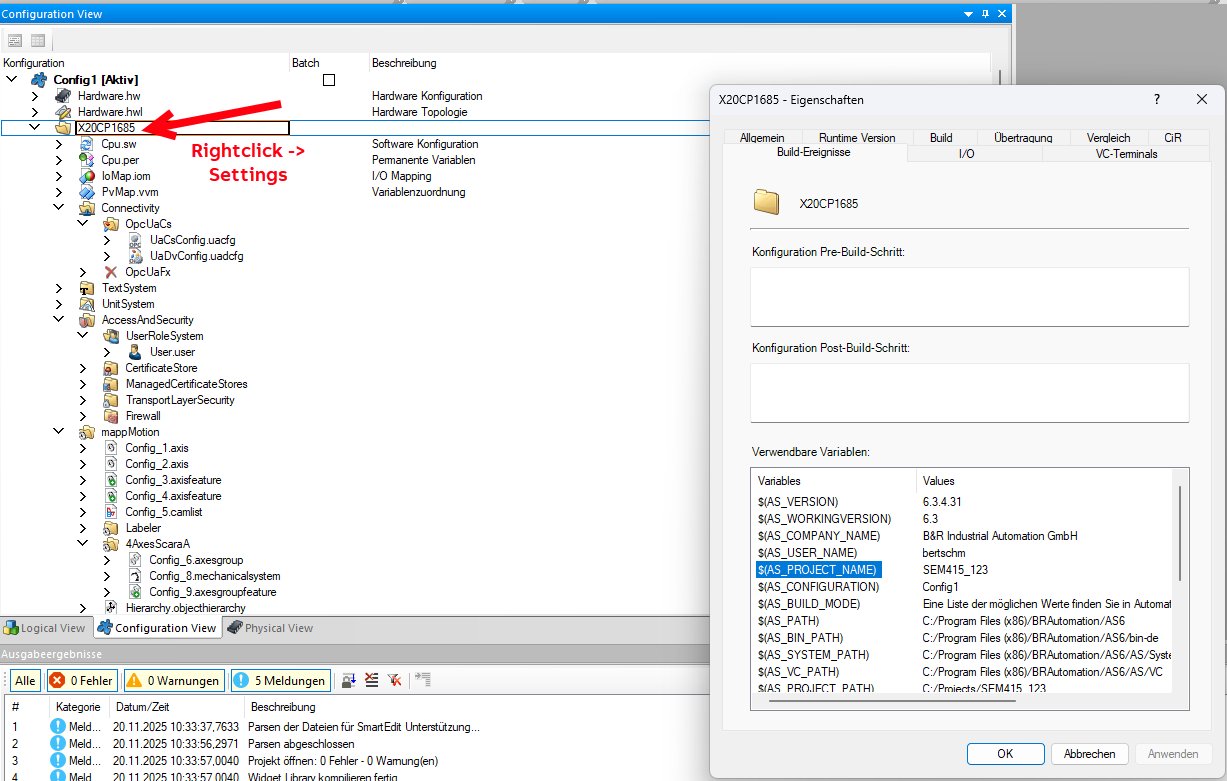Click the table-view toolbar icon in Configuration View
This screenshot has height=781, width=1227.
point(38,41)
